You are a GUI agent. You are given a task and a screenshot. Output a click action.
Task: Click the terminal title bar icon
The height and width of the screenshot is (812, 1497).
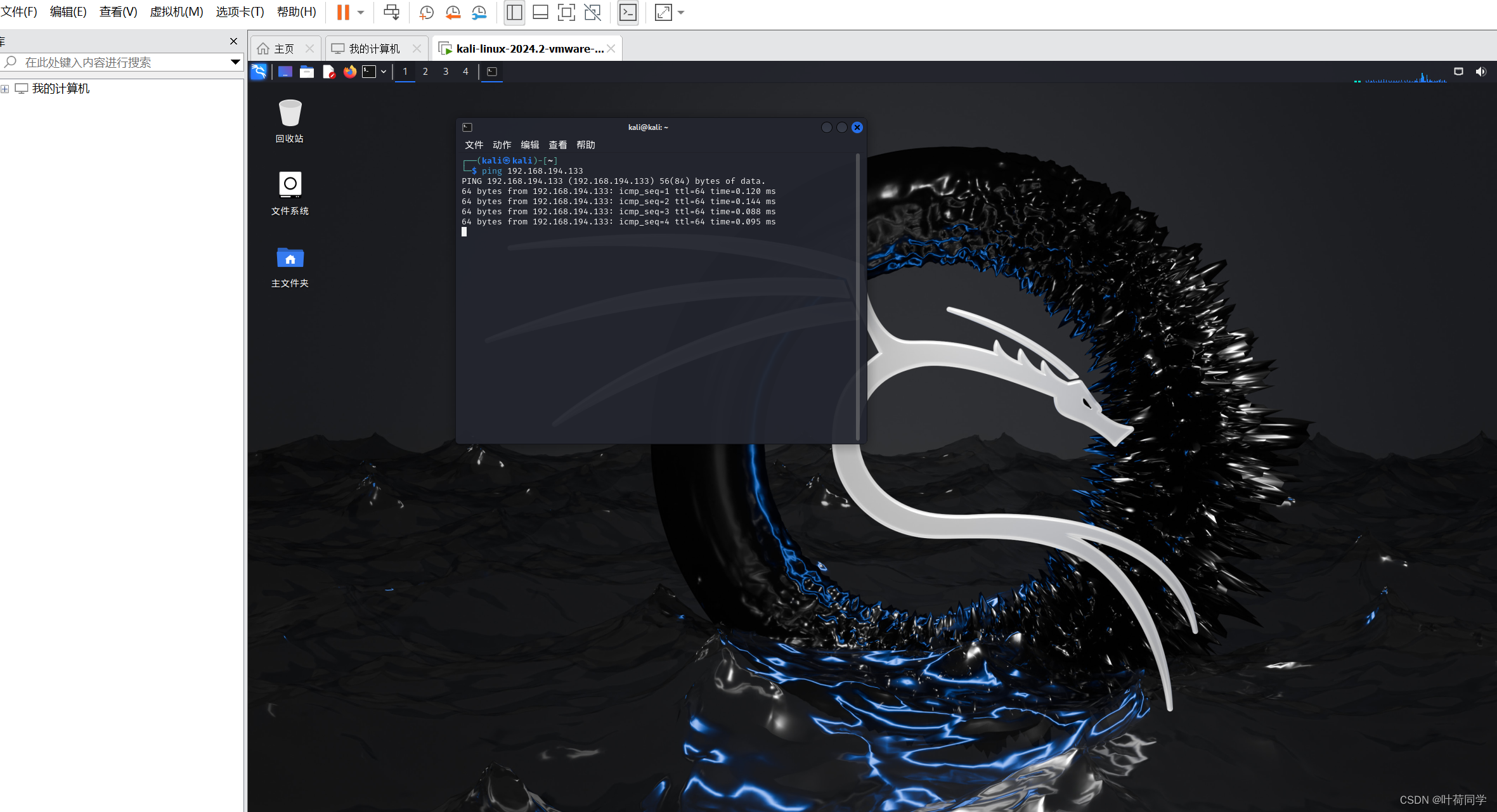coord(467,127)
